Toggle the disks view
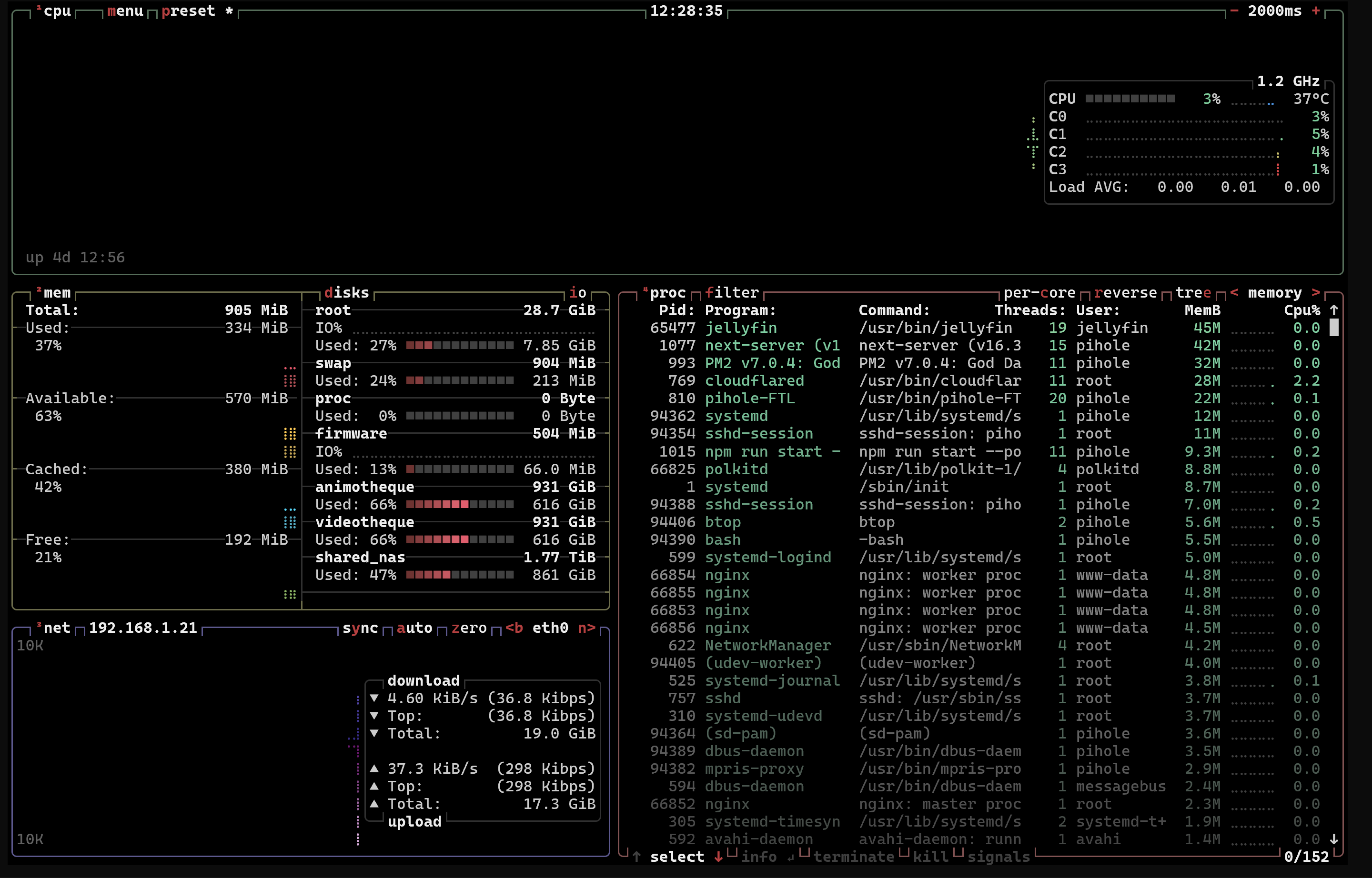This screenshot has height=878, width=1372. point(347,292)
